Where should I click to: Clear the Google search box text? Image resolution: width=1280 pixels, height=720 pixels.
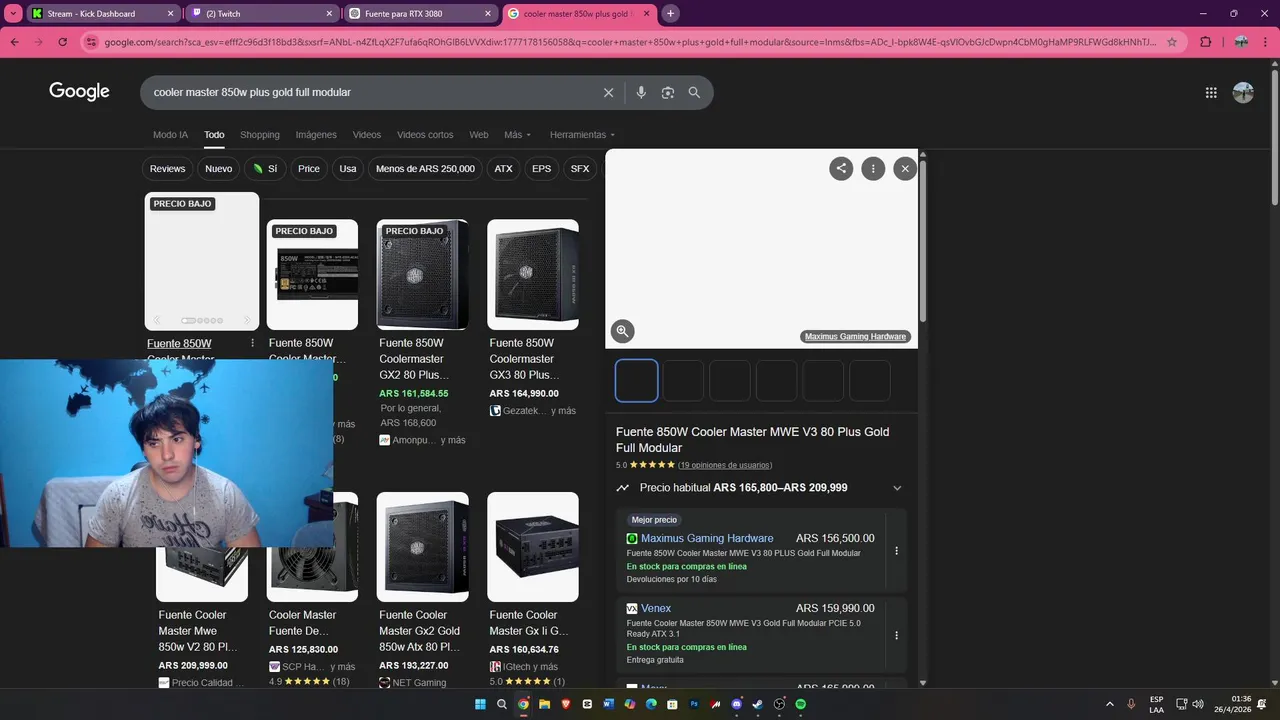[608, 92]
